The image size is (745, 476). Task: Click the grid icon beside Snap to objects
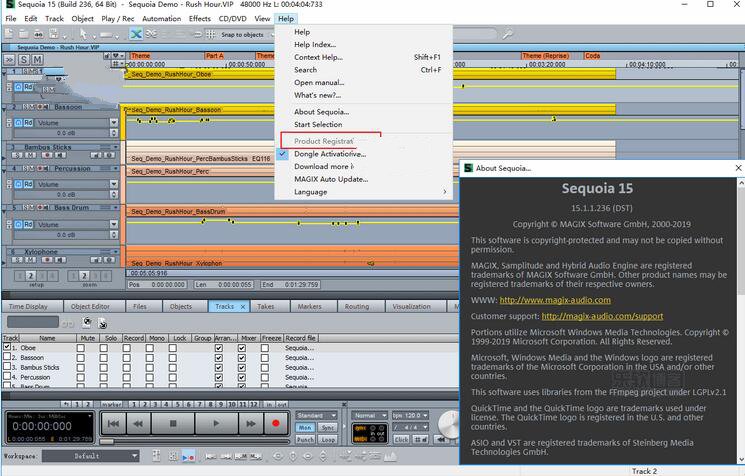pos(210,34)
